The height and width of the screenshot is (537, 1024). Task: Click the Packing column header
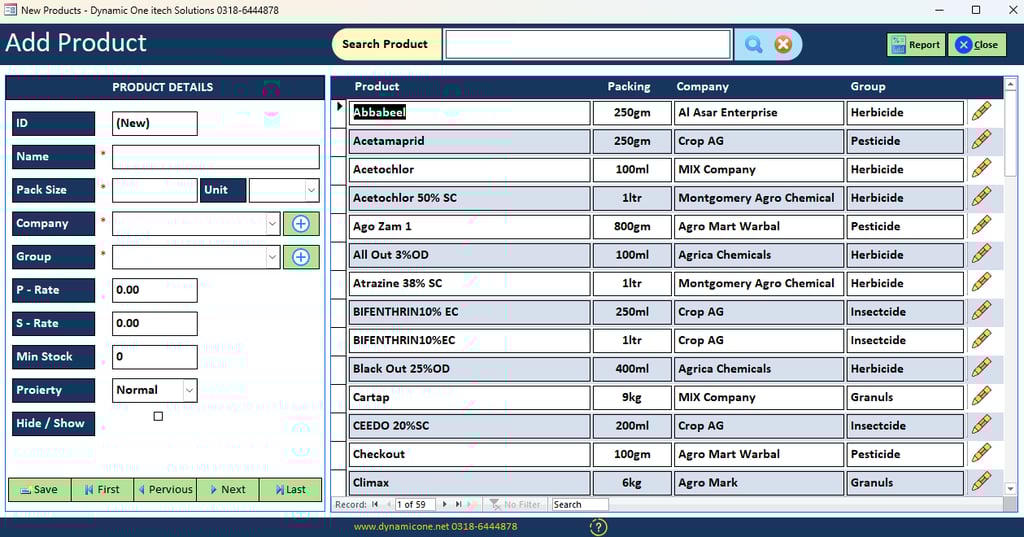[x=628, y=86]
